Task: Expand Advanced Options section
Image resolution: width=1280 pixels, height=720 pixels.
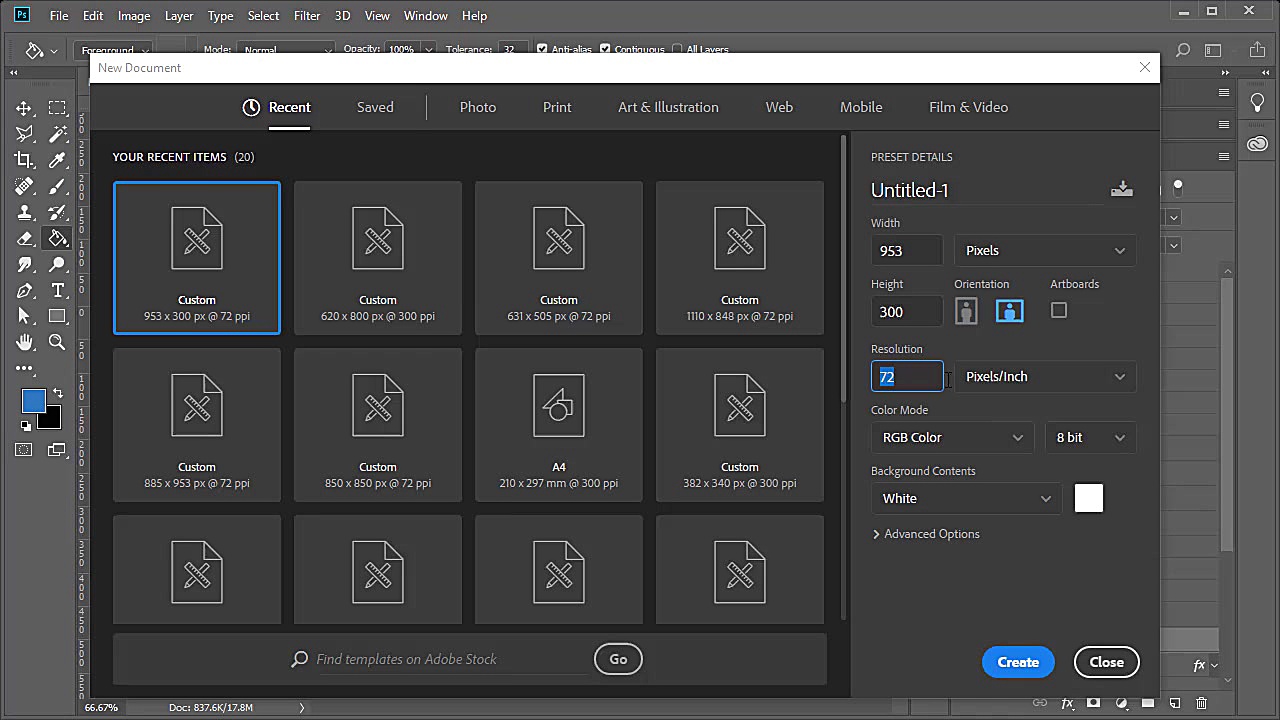Action: [925, 534]
